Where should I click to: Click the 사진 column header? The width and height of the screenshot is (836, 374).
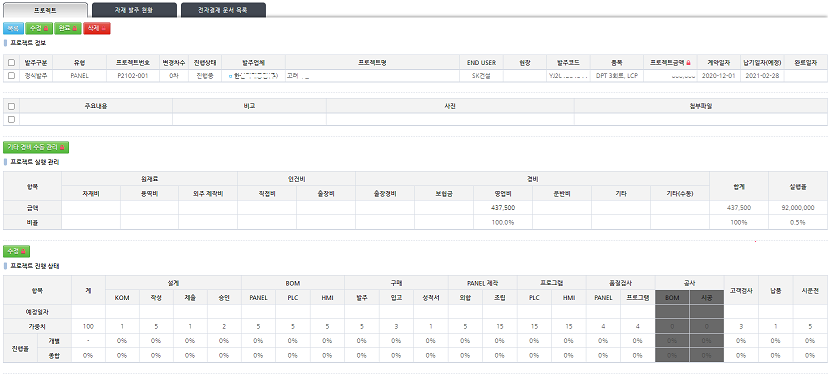point(450,106)
